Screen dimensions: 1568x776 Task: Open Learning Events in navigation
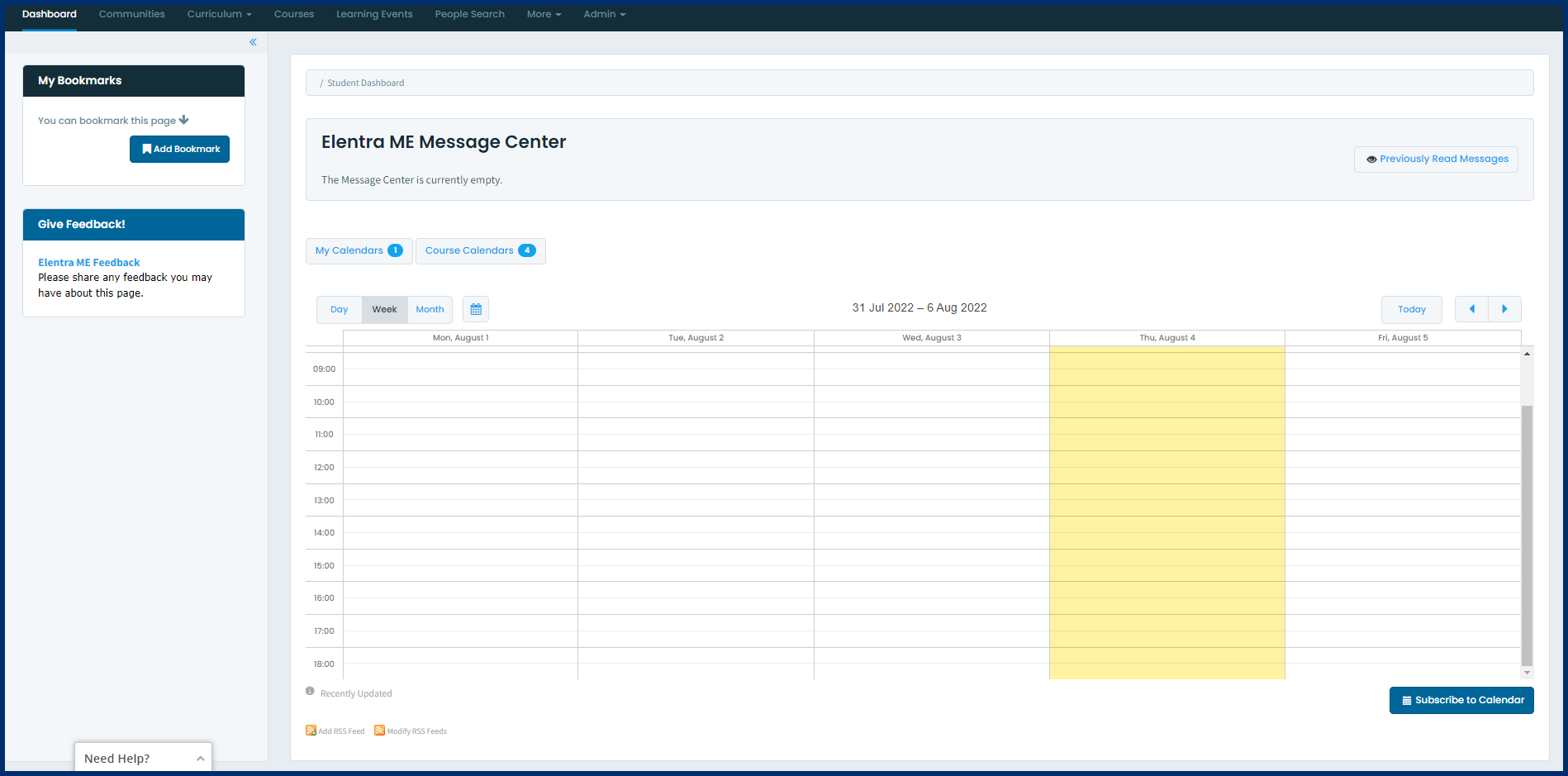click(374, 14)
